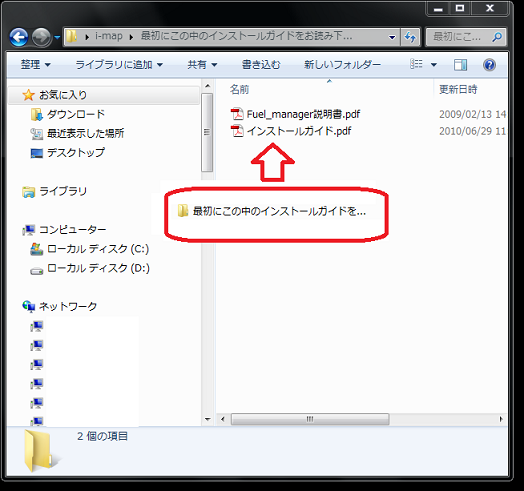This screenshot has height=491, width=524.
Task: Open address bar history dropdown arrow
Action: pyautogui.click(x=392, y=37)
